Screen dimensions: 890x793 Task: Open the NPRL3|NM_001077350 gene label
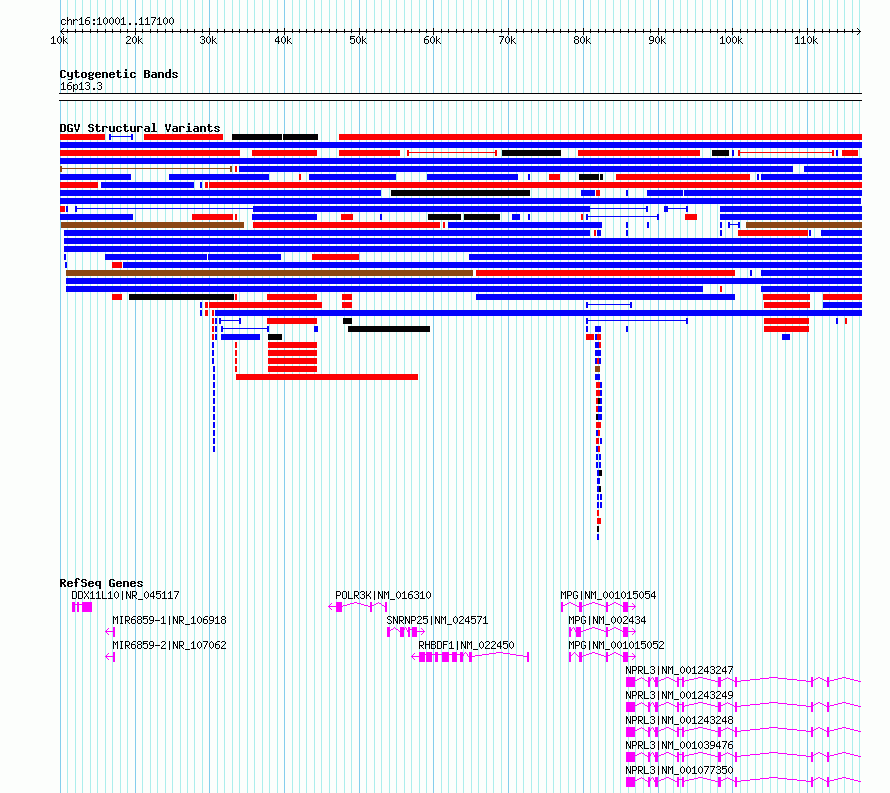tap(679, 770)
